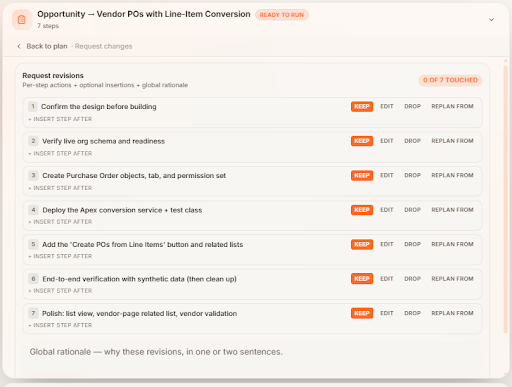This screenshot has height=387, width=512.
Task: Select EDIT for Deploy the Apex conversion step
Action: (x=387, y=210)
